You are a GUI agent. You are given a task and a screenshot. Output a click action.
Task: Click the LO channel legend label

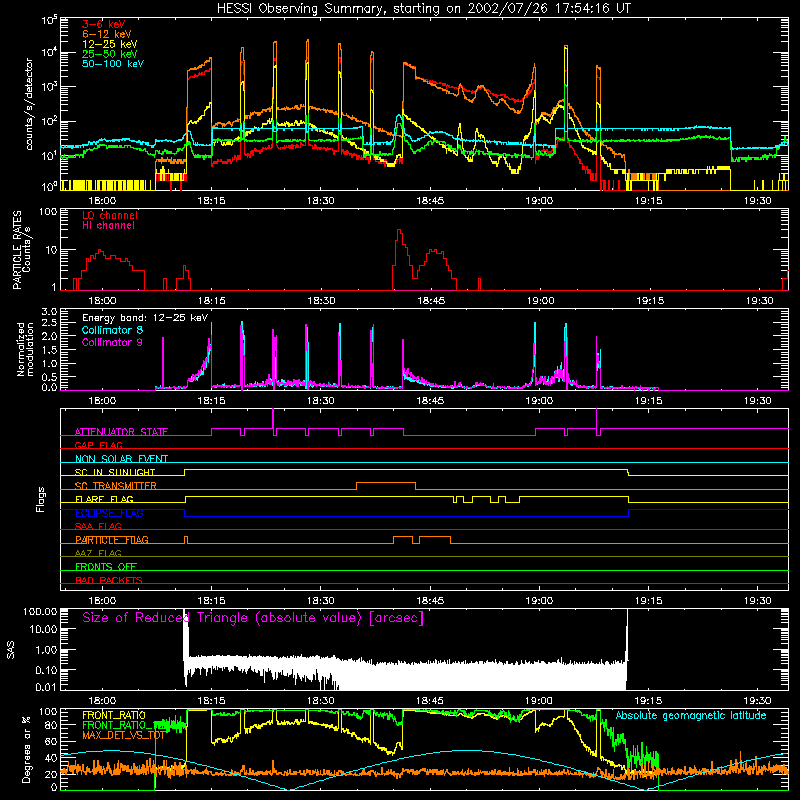(110, 215)
